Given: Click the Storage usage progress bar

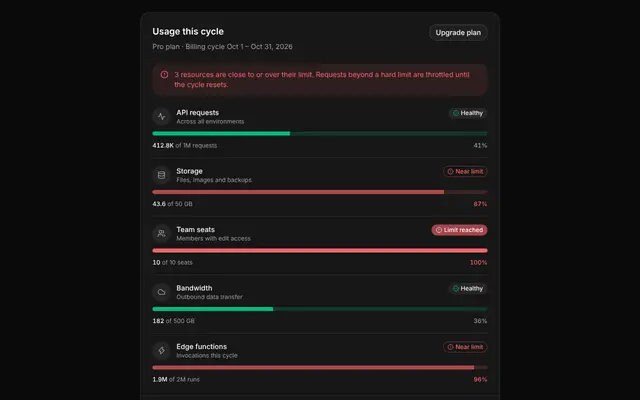Looking at the screenshot, I should [x=320, y=192].
